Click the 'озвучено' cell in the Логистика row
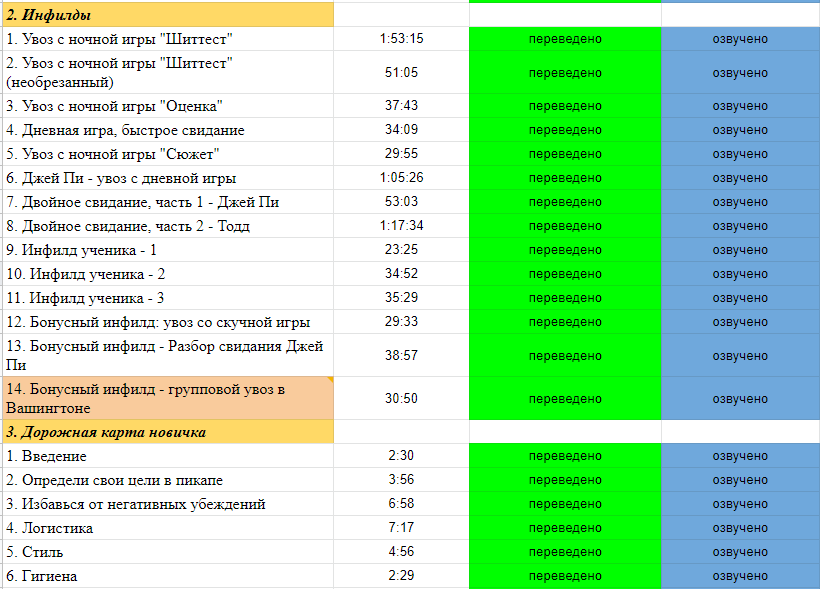Screen dimensions: 820x589 tap(740, 528)
